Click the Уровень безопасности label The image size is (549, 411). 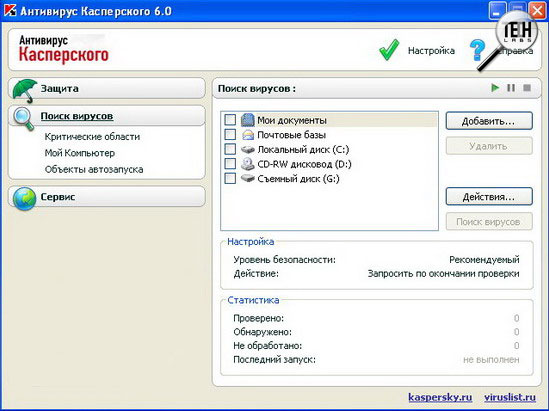click(x=284, y=260)
